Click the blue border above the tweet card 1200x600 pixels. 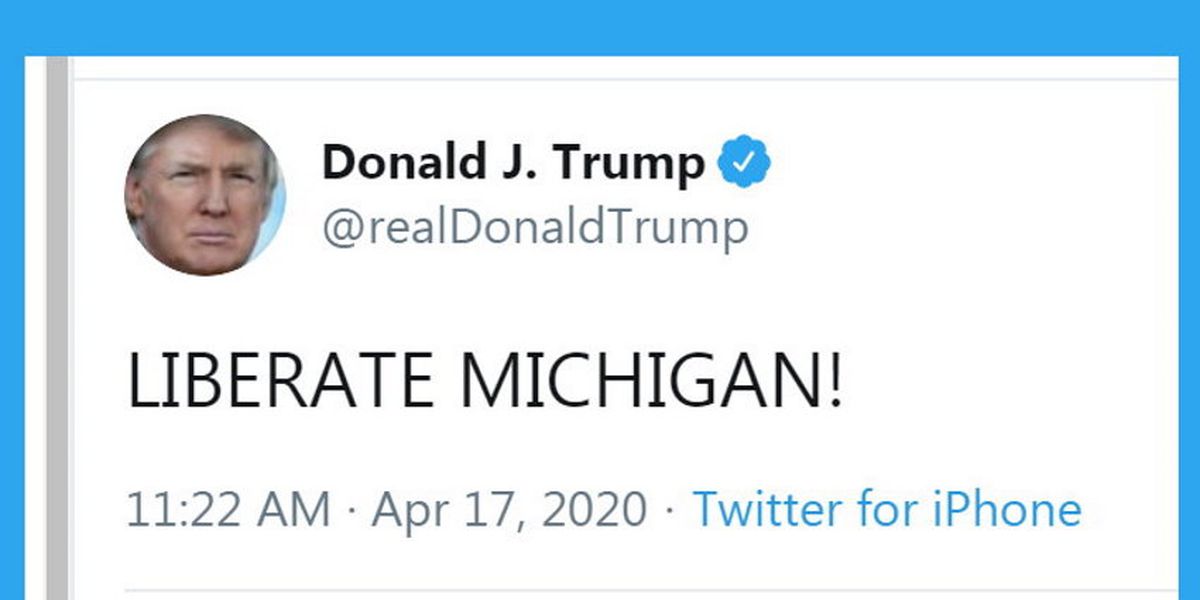pyautogui.click(x=600, y=27)
